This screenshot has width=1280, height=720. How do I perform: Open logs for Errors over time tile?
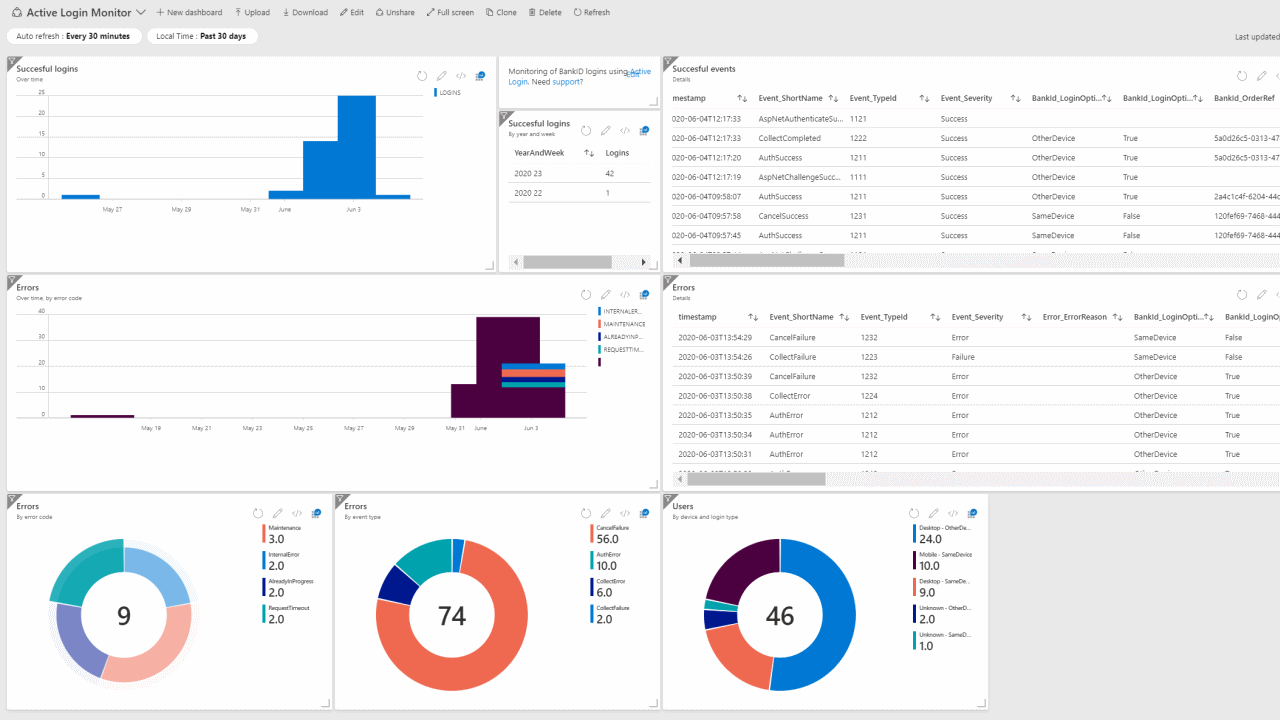pyautogui.click(x=644, y=295)
